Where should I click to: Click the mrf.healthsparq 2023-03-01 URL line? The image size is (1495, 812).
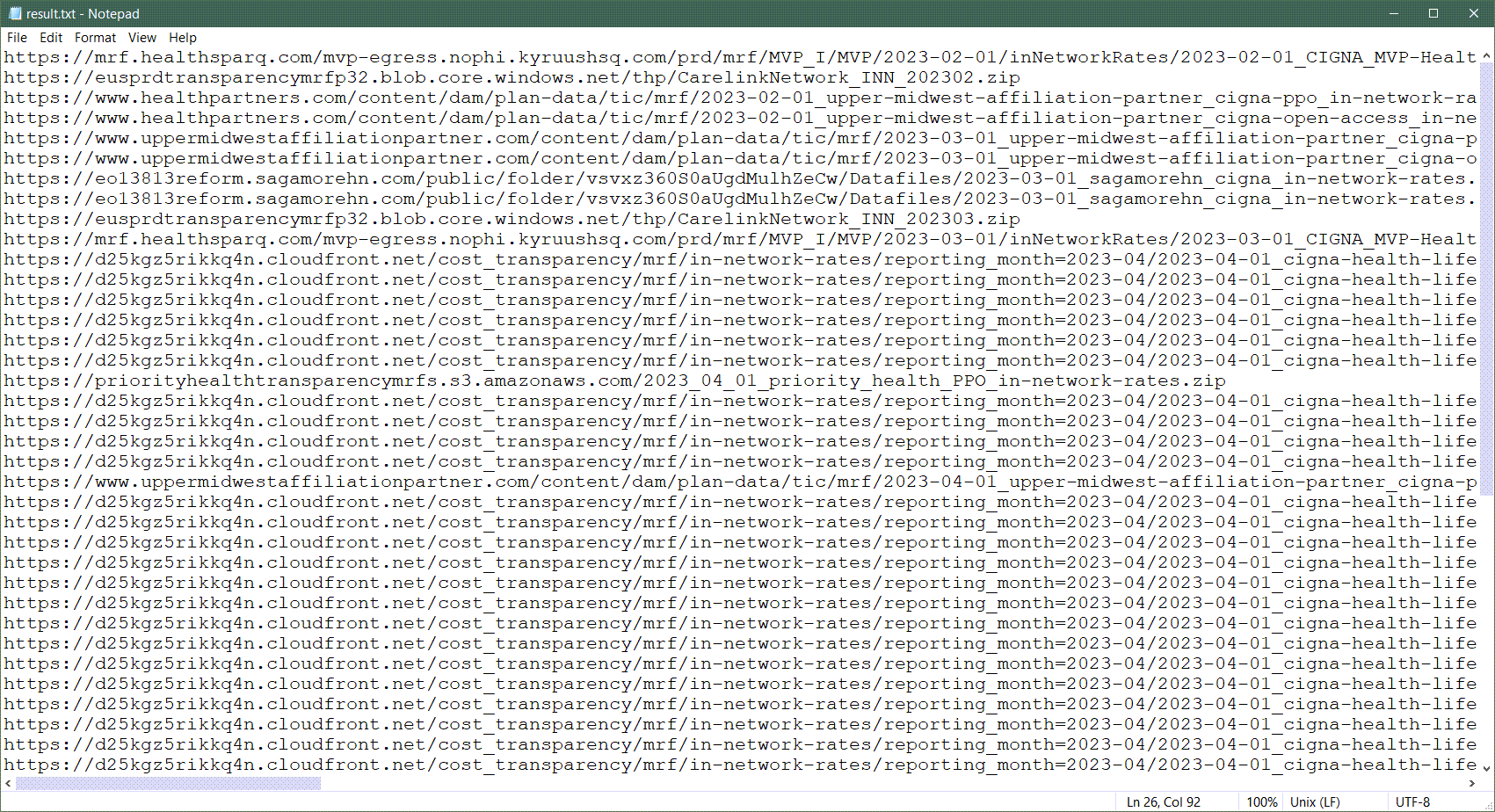tap(740, 239)
